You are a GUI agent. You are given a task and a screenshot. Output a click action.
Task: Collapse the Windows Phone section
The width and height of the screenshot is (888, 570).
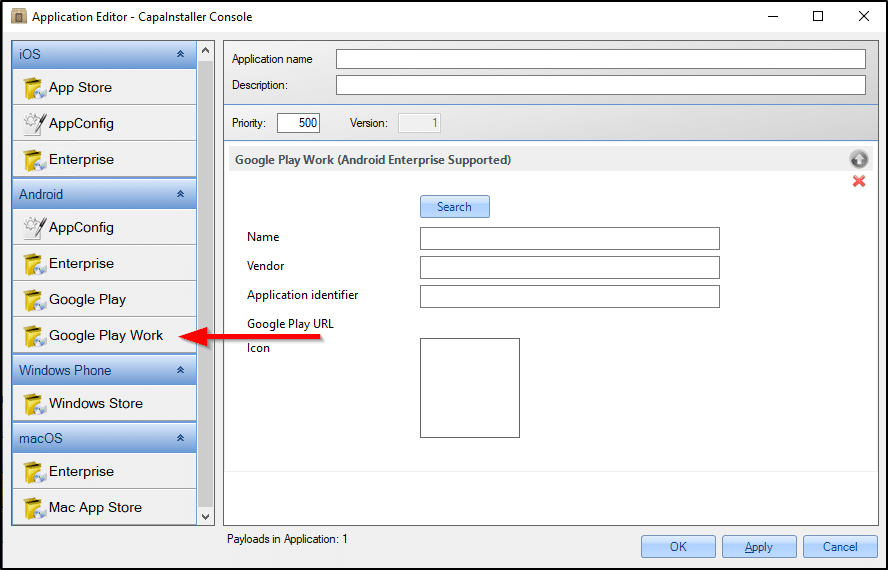click(x=180, y=370)
